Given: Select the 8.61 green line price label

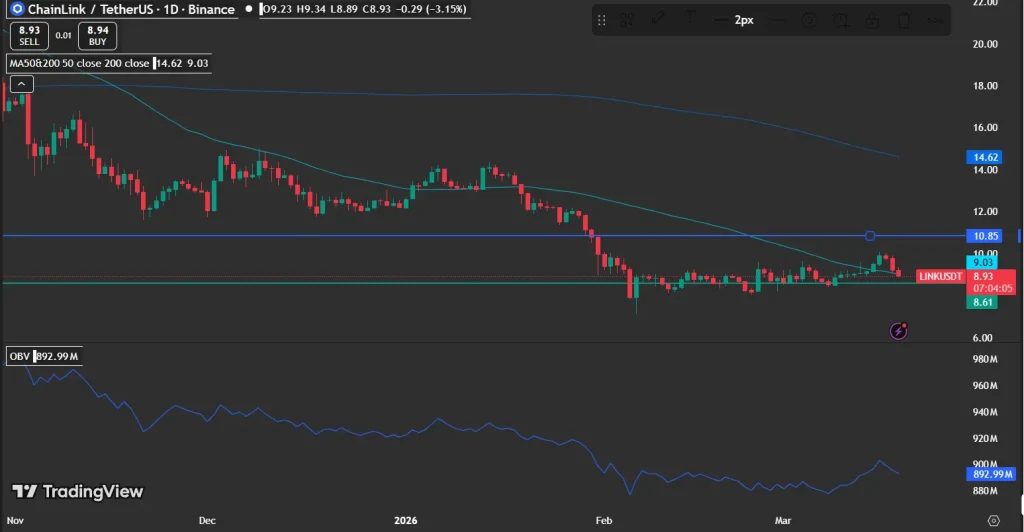Looking at the screenshot, I should coord(982,302).
